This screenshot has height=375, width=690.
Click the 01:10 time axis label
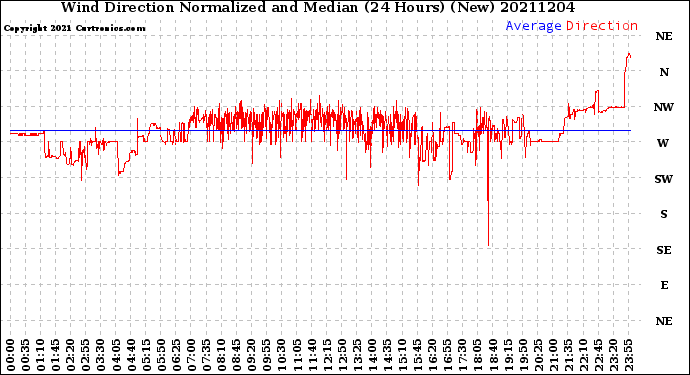(x=40, y=355)
